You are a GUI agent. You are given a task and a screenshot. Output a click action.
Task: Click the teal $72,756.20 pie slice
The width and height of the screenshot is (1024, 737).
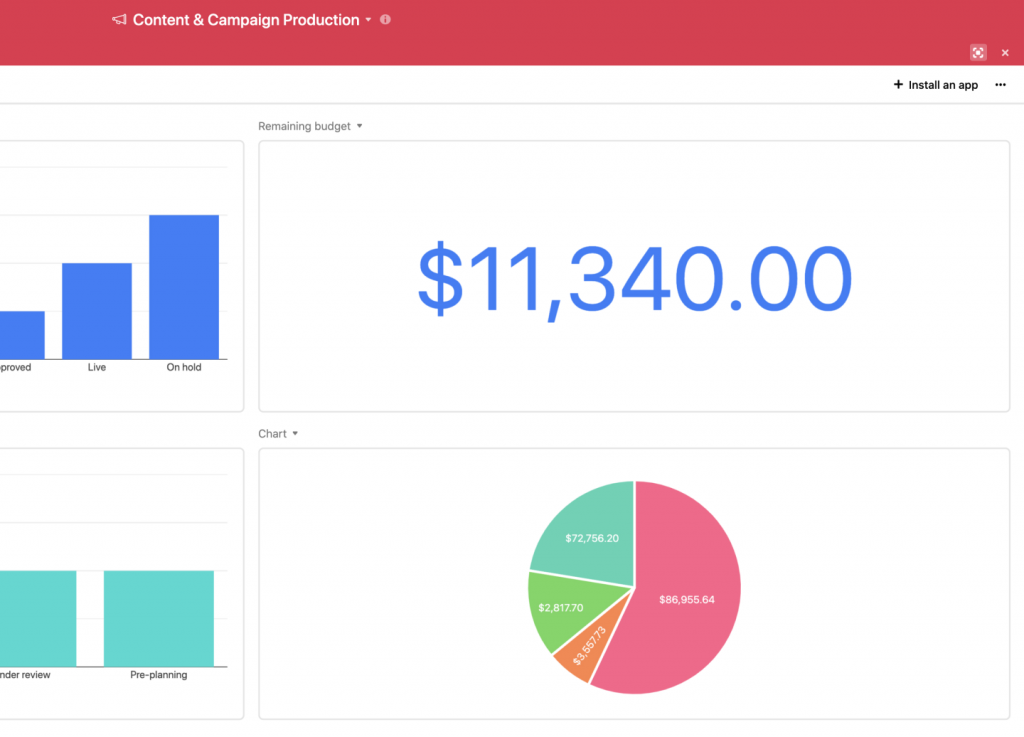pos(590,530)
